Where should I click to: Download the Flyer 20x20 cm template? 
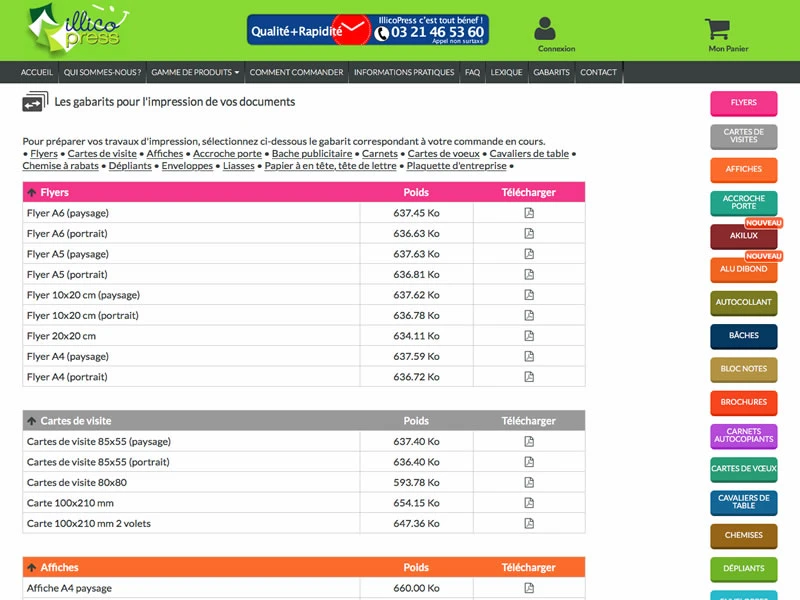point(529,336)
